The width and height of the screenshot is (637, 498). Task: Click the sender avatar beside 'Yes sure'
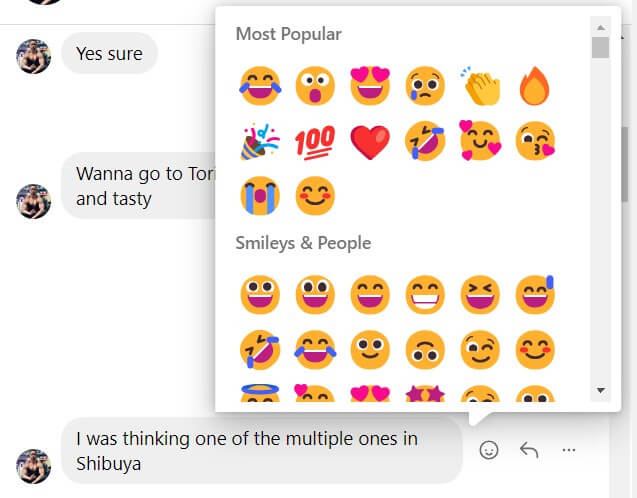pos(34,56)
